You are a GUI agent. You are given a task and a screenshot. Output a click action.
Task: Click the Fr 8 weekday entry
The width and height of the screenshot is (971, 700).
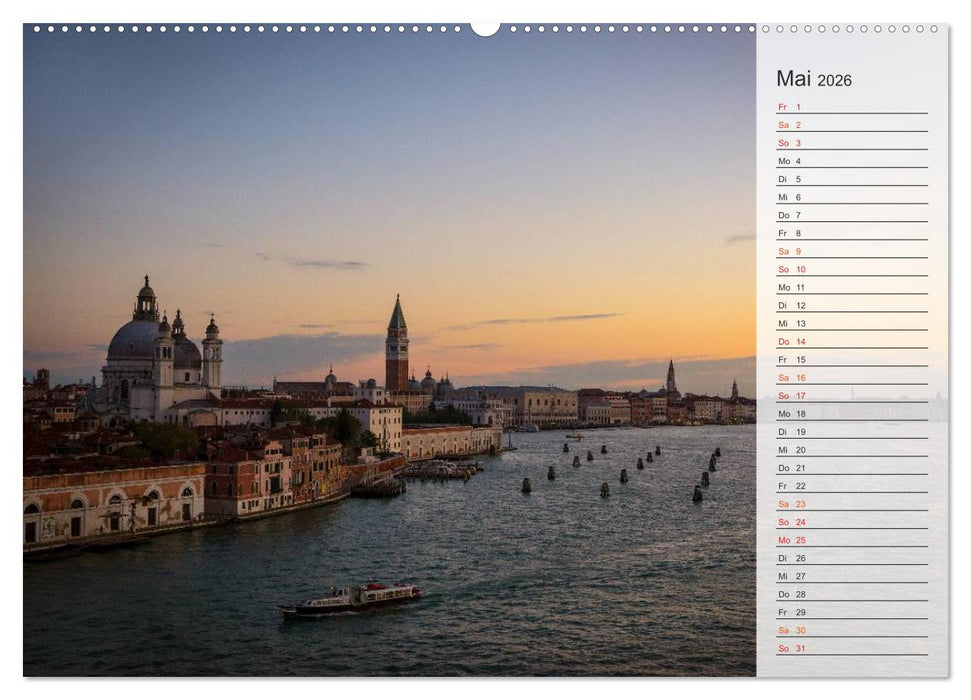point(790,235)
